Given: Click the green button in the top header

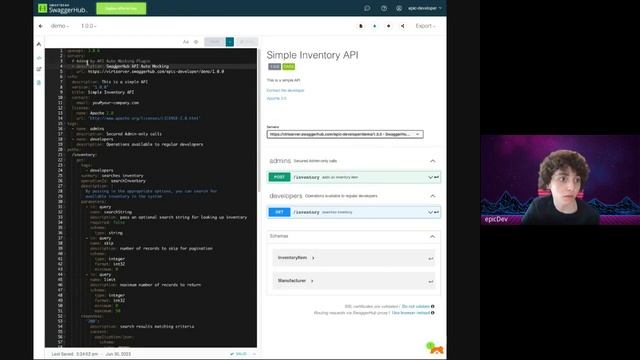Looking at the screenshot, I should pos(121,8).
